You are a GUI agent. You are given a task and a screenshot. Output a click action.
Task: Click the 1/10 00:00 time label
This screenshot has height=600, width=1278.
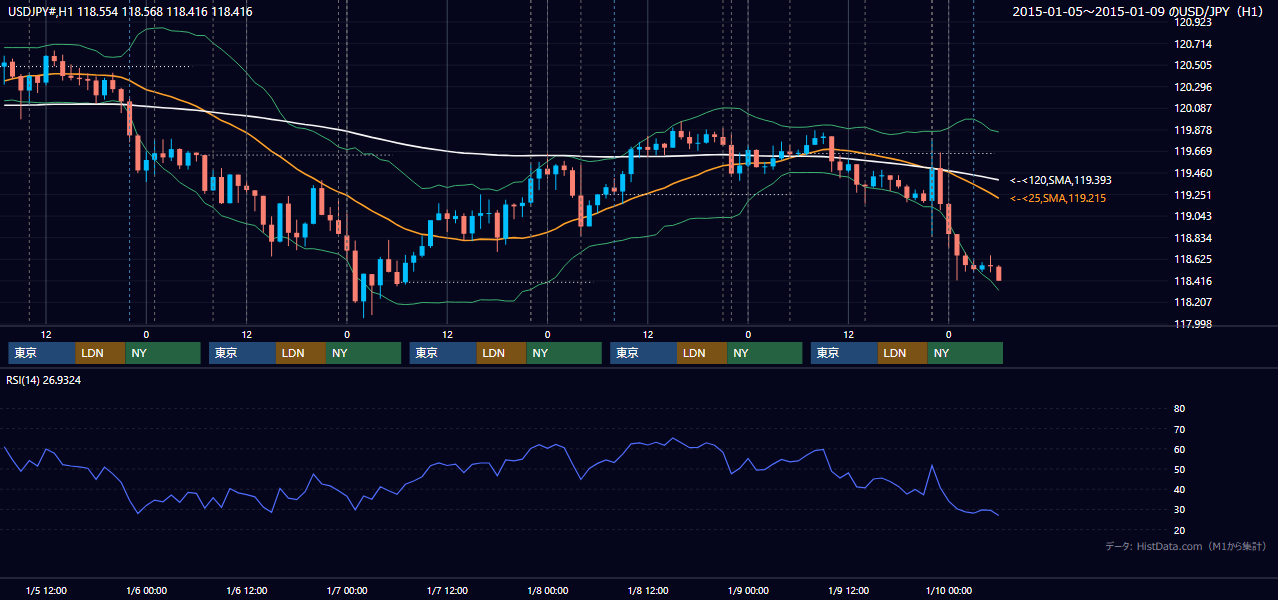(x=948, y=591)
